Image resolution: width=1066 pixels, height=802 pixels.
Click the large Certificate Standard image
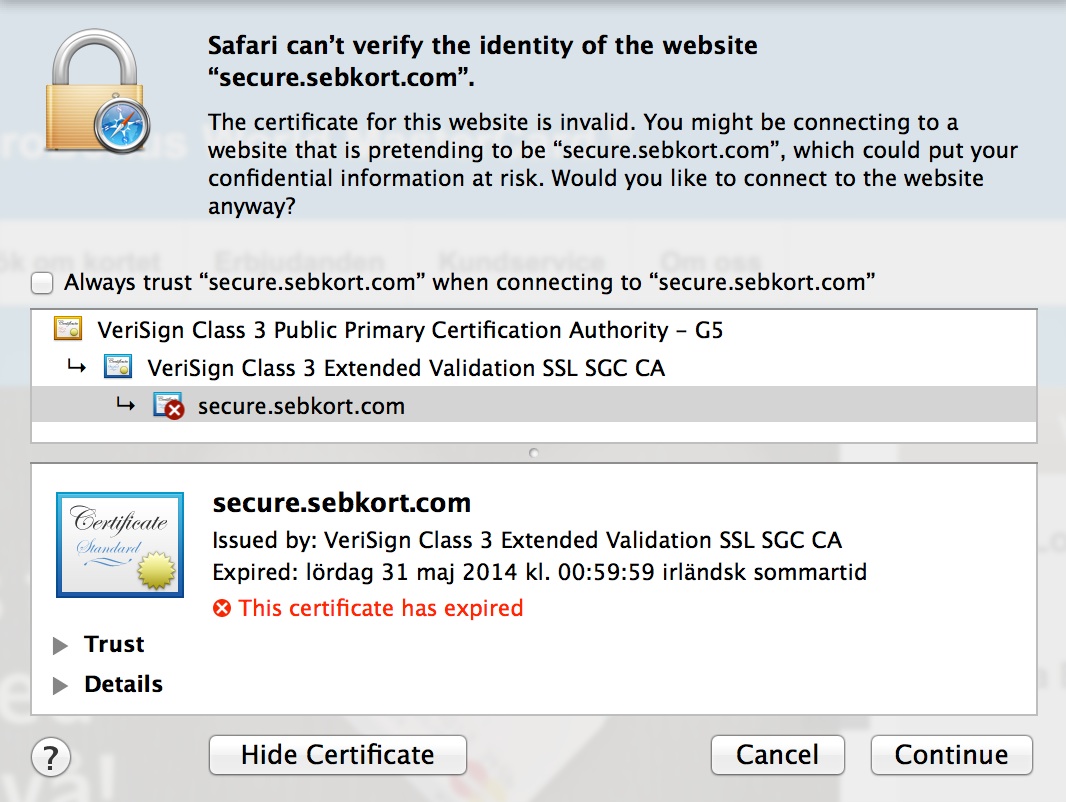[120, 545]
